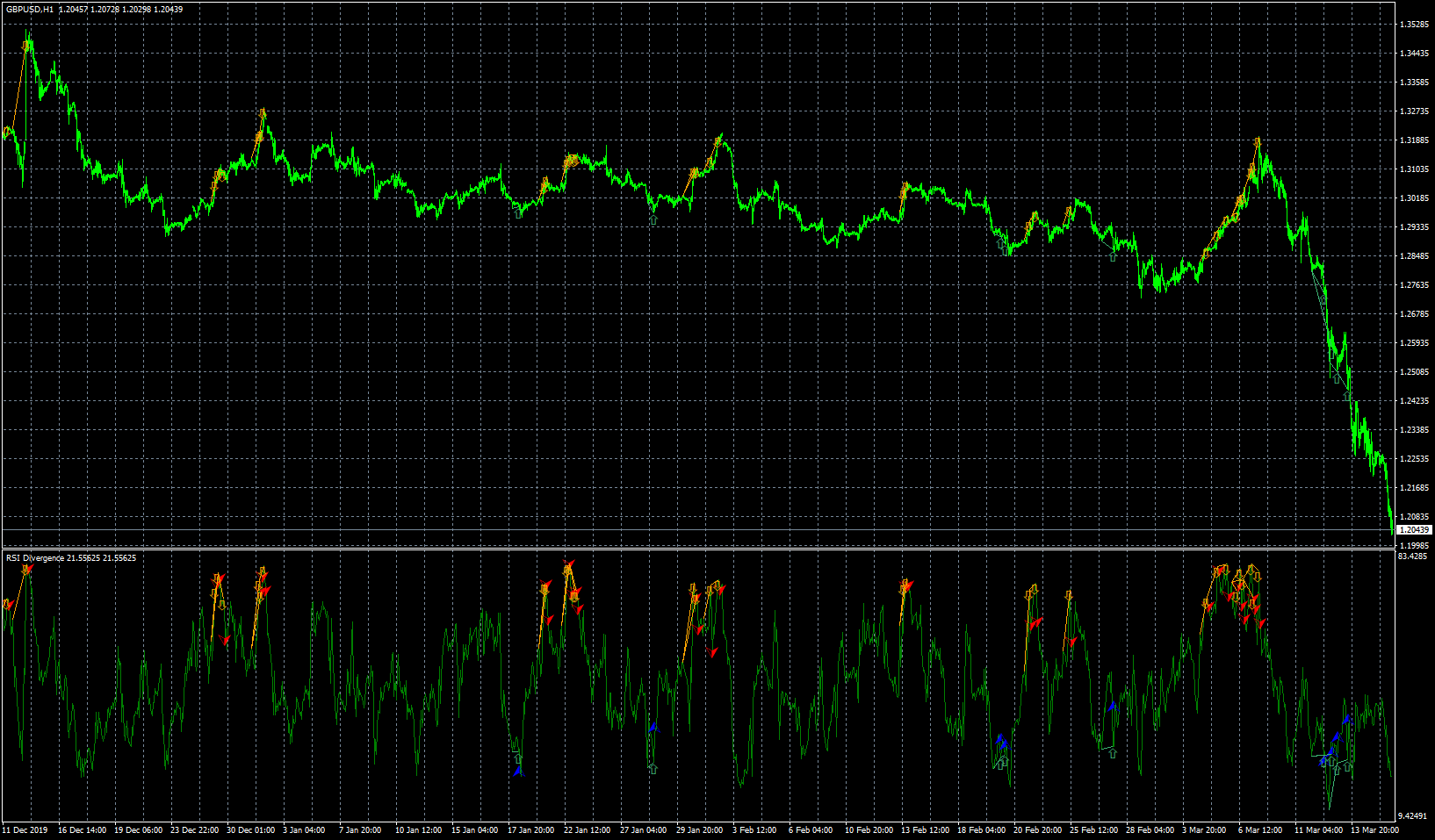Click the 1.32735 price scale label
Screen dimensions: 1435x840
pyautogui.click(x=1414, y=111)
